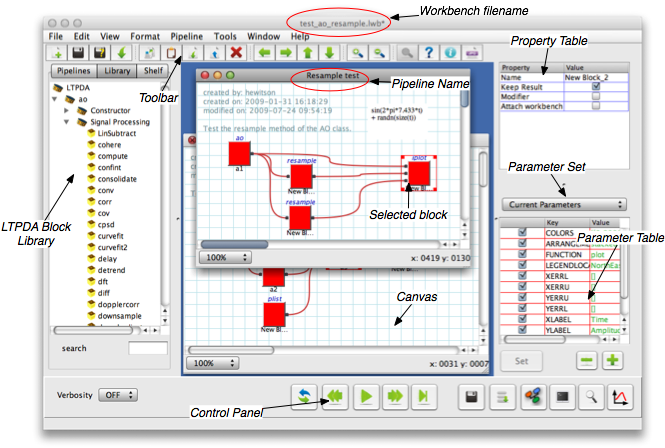This screenshot has height=448, width=665.
Task: Click the green right arrow toolbar icon
Action: coord(286,53)
